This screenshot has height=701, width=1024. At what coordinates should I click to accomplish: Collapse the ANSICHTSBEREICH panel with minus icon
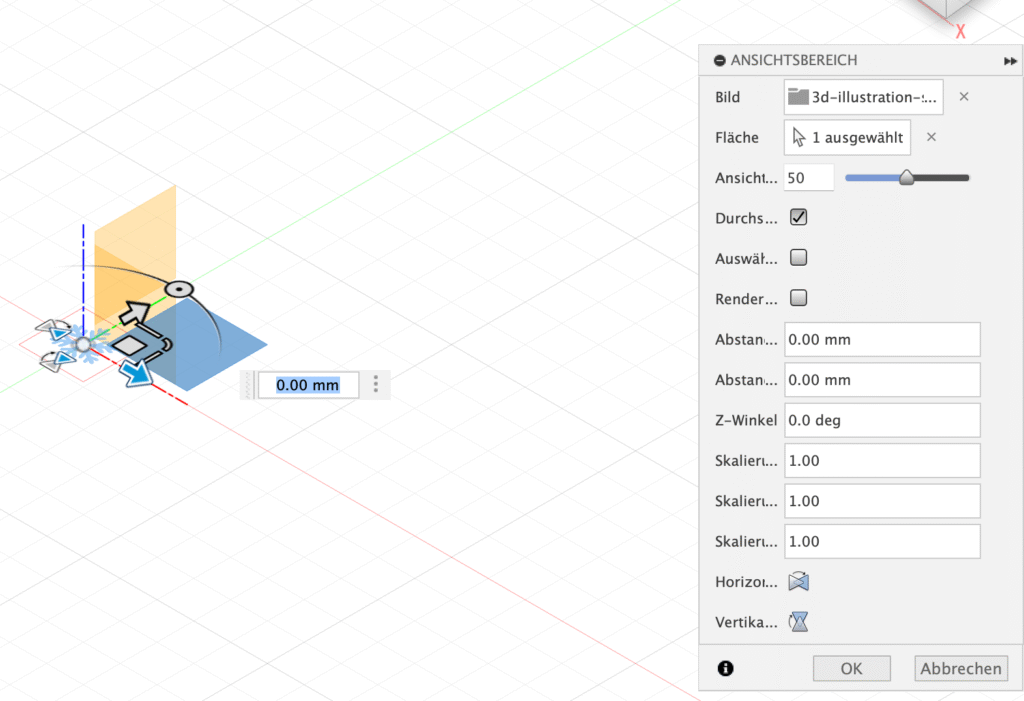click(x=719, y=61)
